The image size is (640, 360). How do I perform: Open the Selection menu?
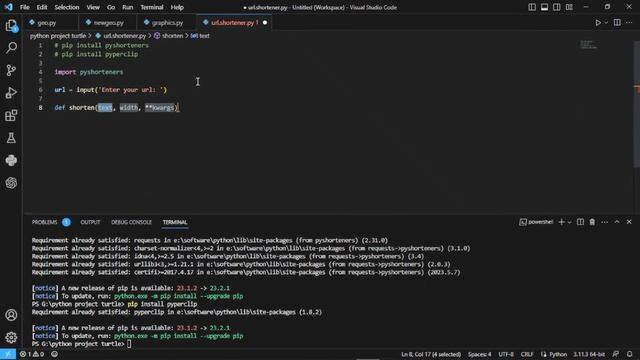(67, 7)
